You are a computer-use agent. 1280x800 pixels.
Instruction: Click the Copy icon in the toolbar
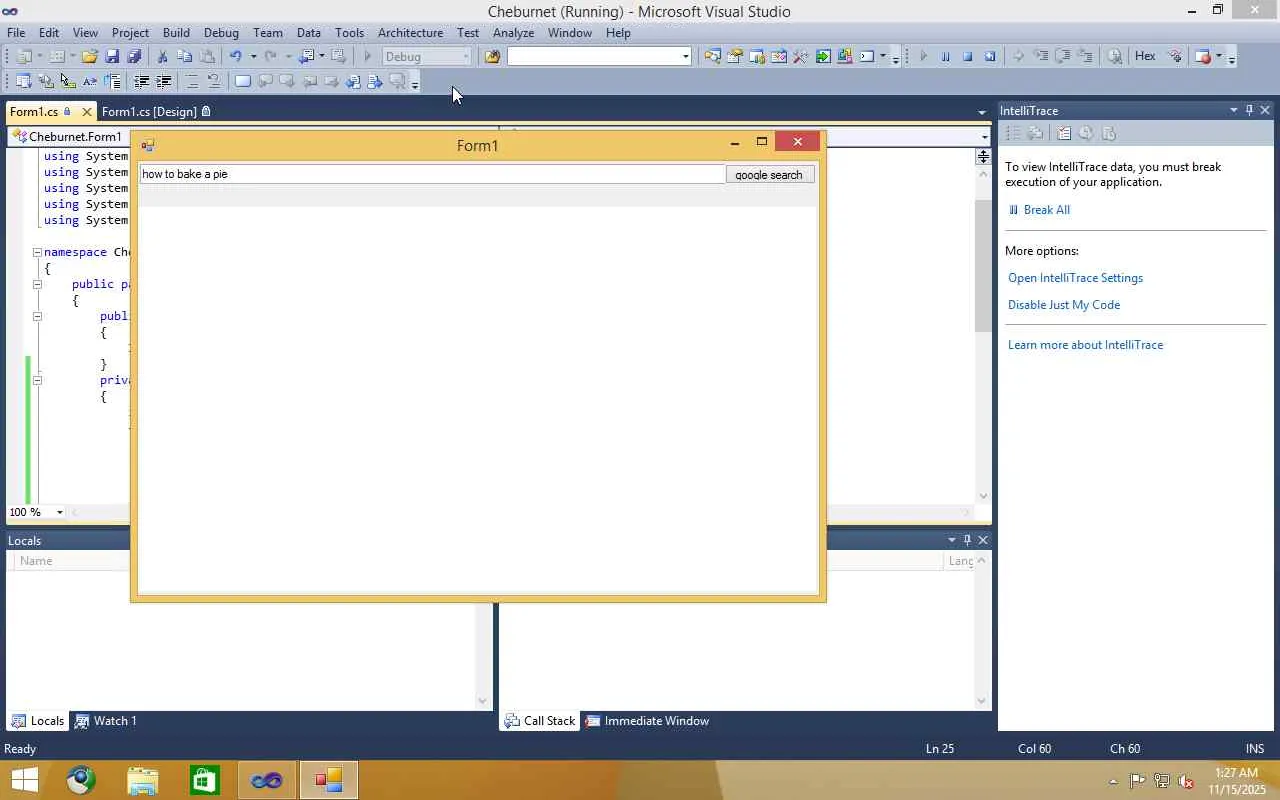(x=185, y=57)
